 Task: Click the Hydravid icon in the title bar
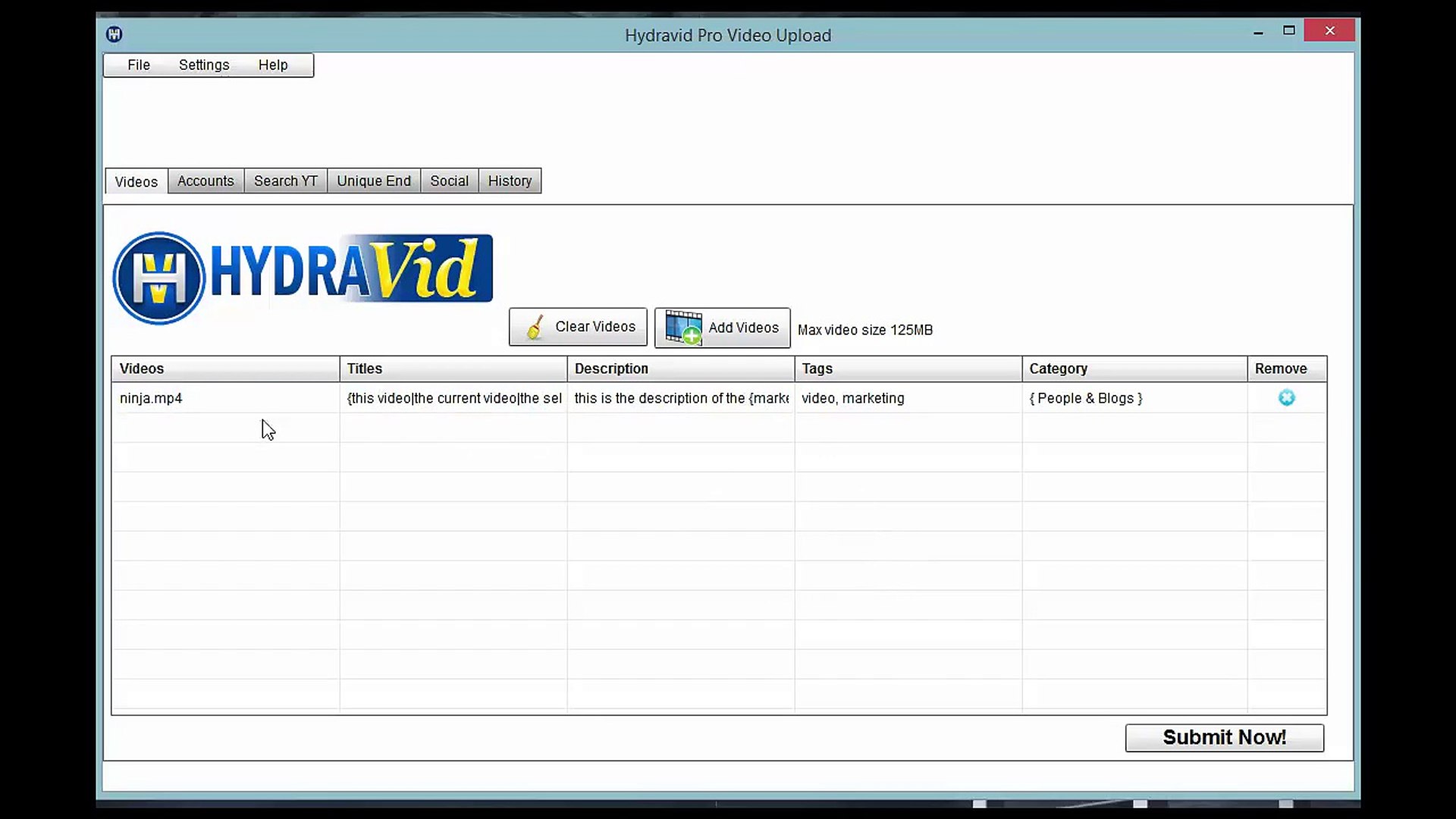point(115,34)
